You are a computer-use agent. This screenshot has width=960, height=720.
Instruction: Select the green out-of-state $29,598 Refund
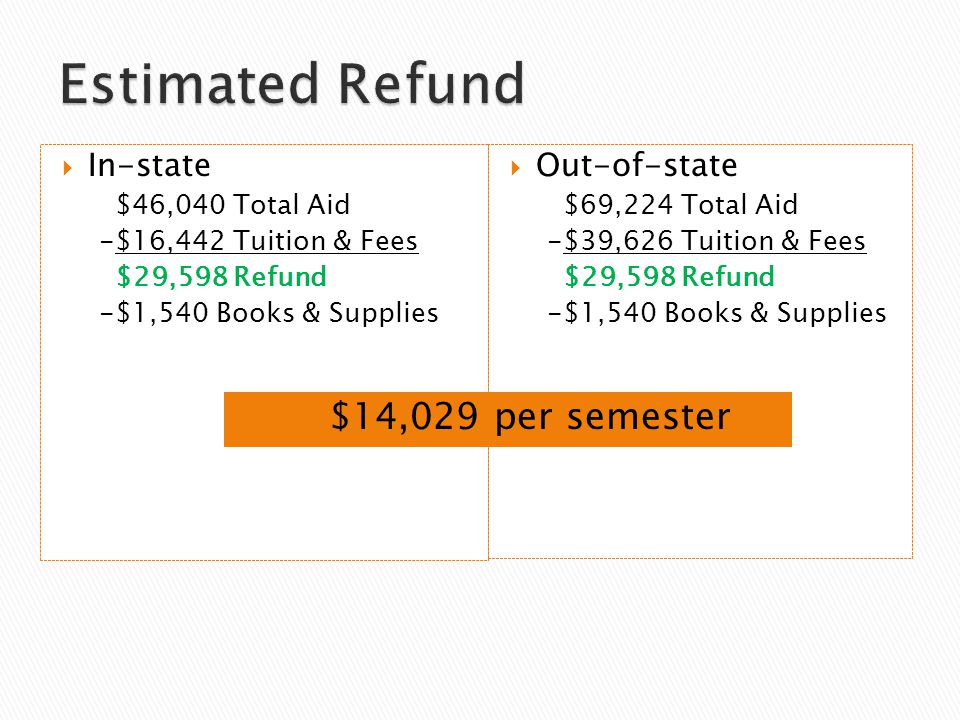670,277
